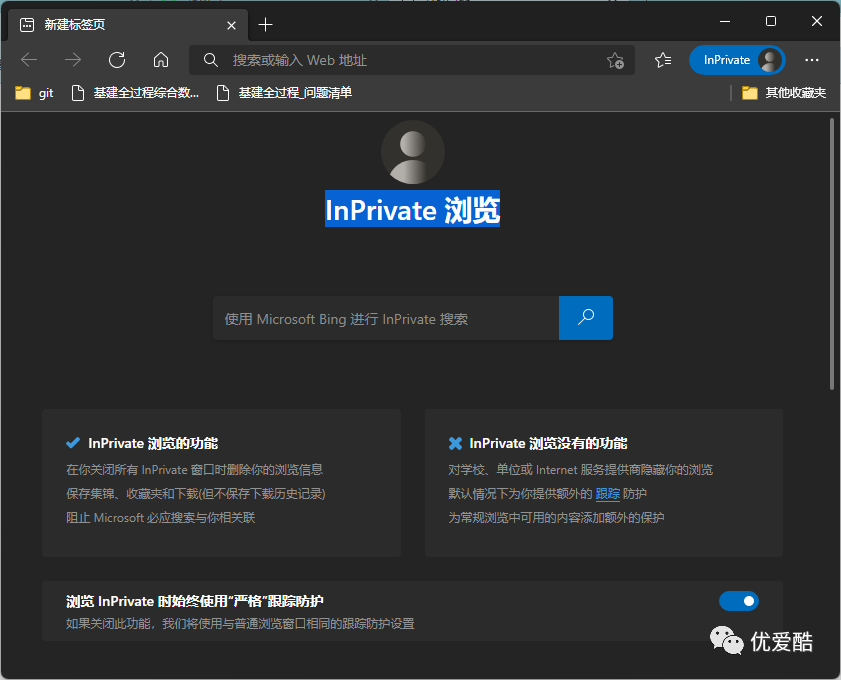Click text 阻止 Microsoft 必应搜索与你相关联

pyautogui.click(x=161, y=518)
